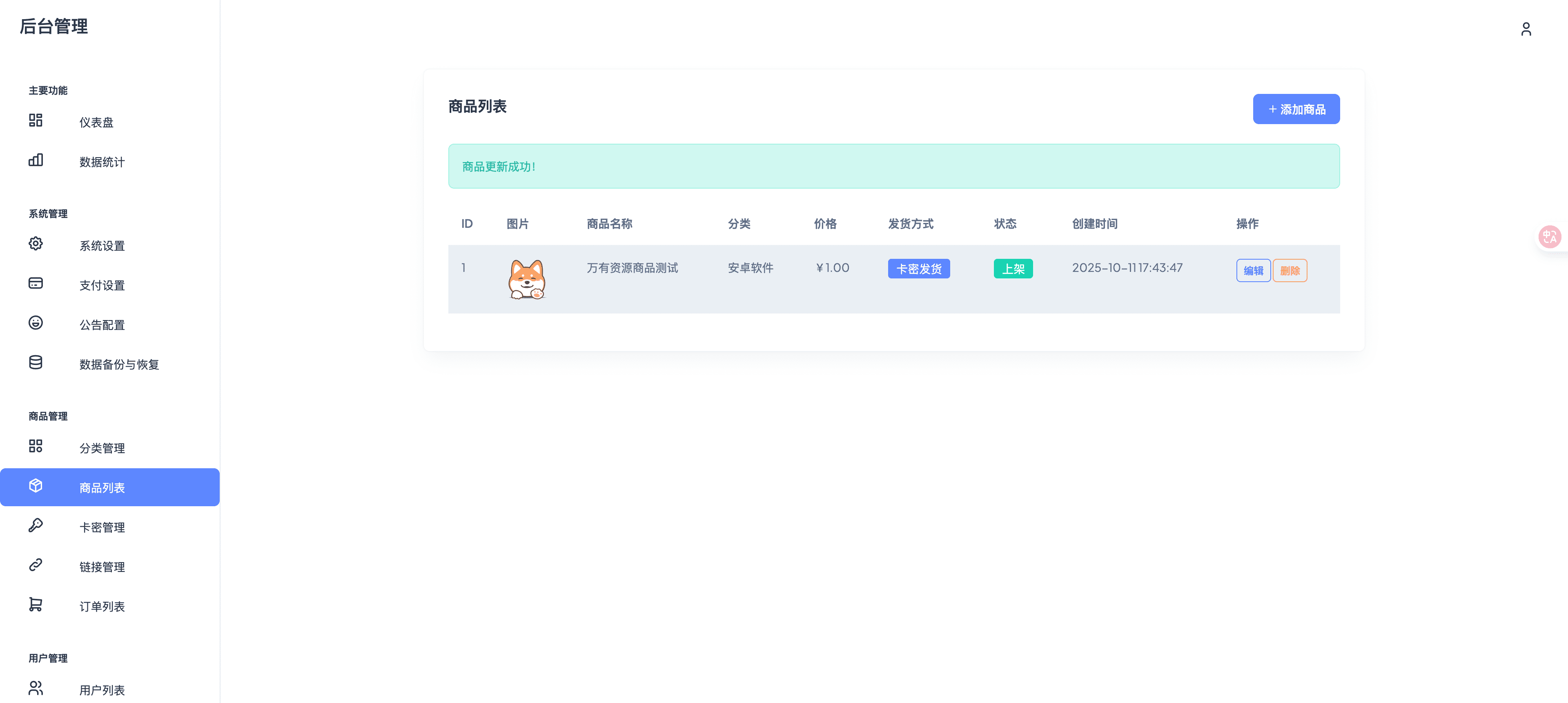Delete product with the 删除 button
Screen dimensions: 1568x703
tap(1289, 271)
